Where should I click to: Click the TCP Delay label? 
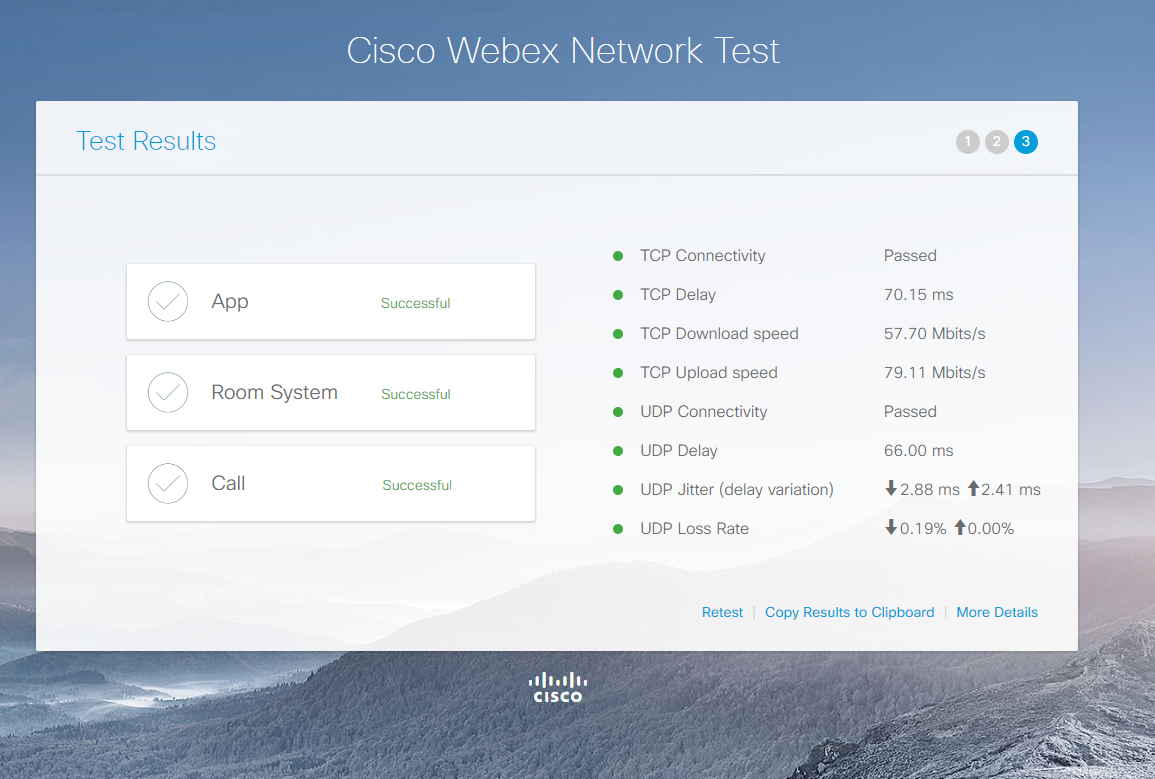tap(678, 295)
